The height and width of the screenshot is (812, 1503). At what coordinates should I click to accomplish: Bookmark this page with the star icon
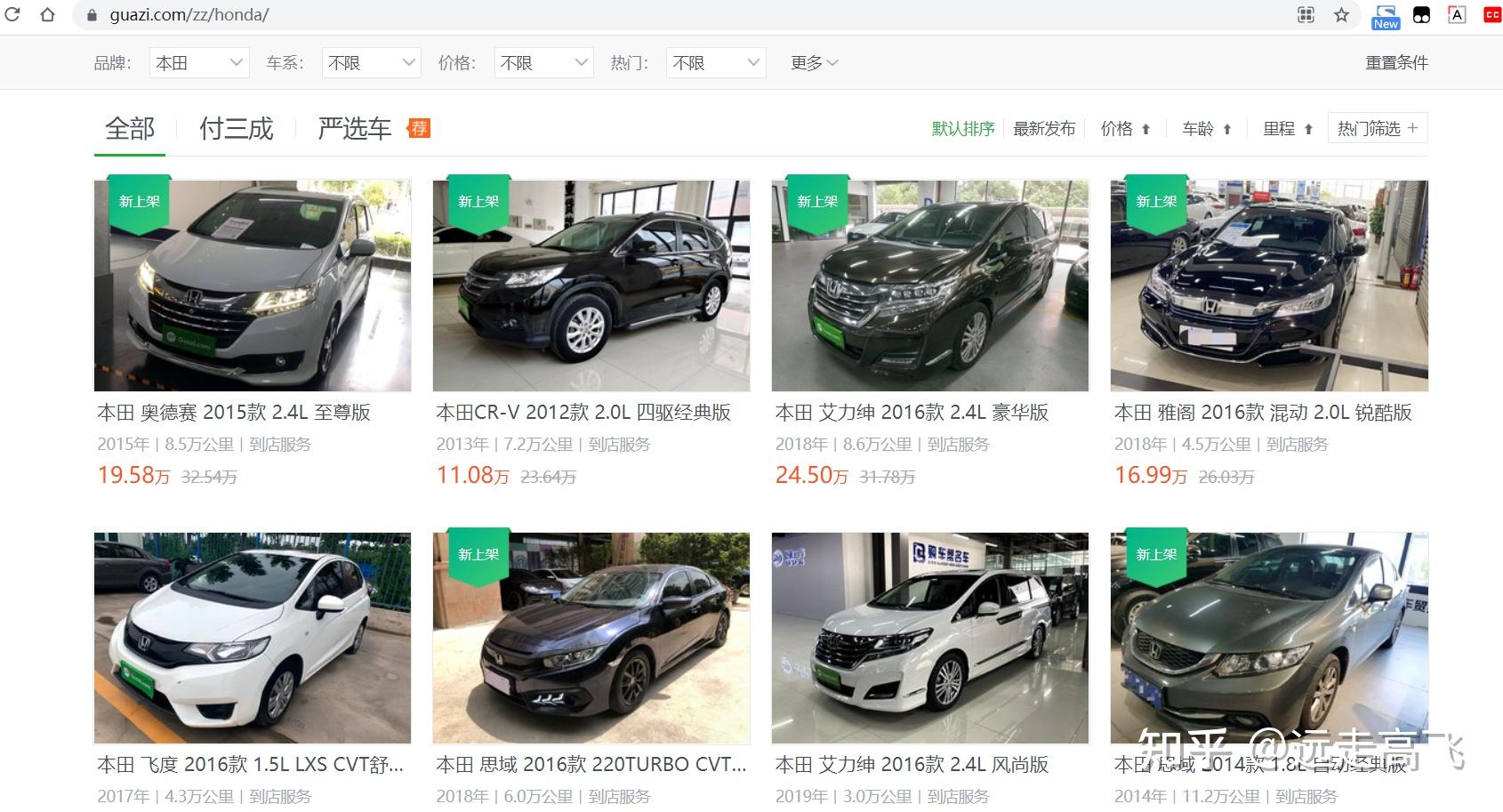1341,15
